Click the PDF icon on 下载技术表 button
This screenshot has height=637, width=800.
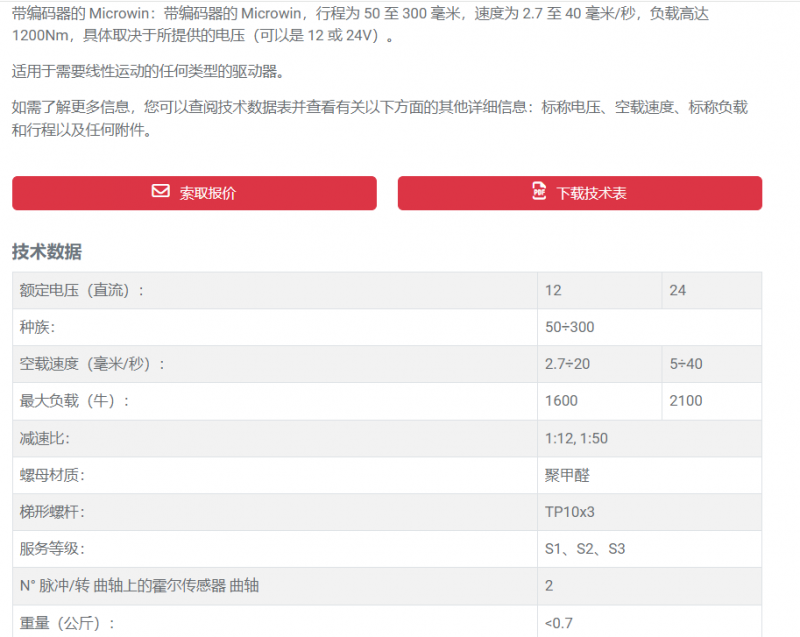coord(539,191)
